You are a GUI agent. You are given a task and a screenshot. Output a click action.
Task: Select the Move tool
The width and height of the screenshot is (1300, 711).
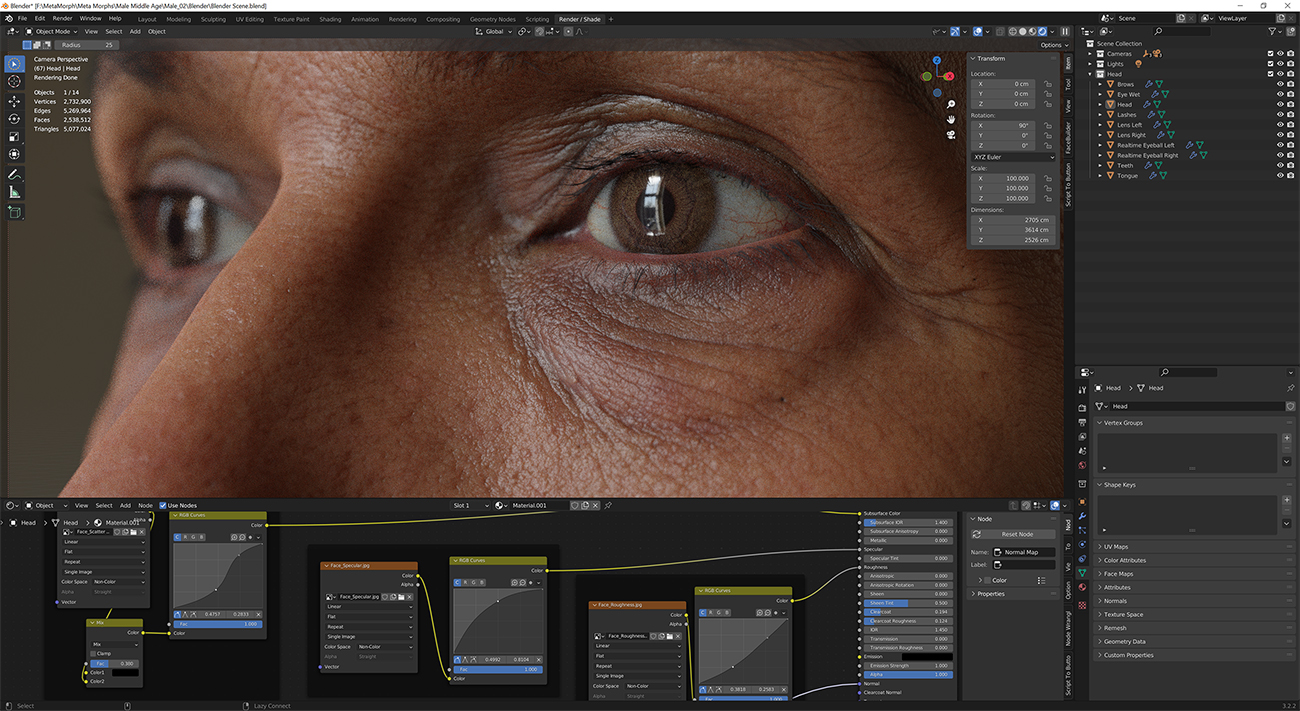(x=15, y=101)
